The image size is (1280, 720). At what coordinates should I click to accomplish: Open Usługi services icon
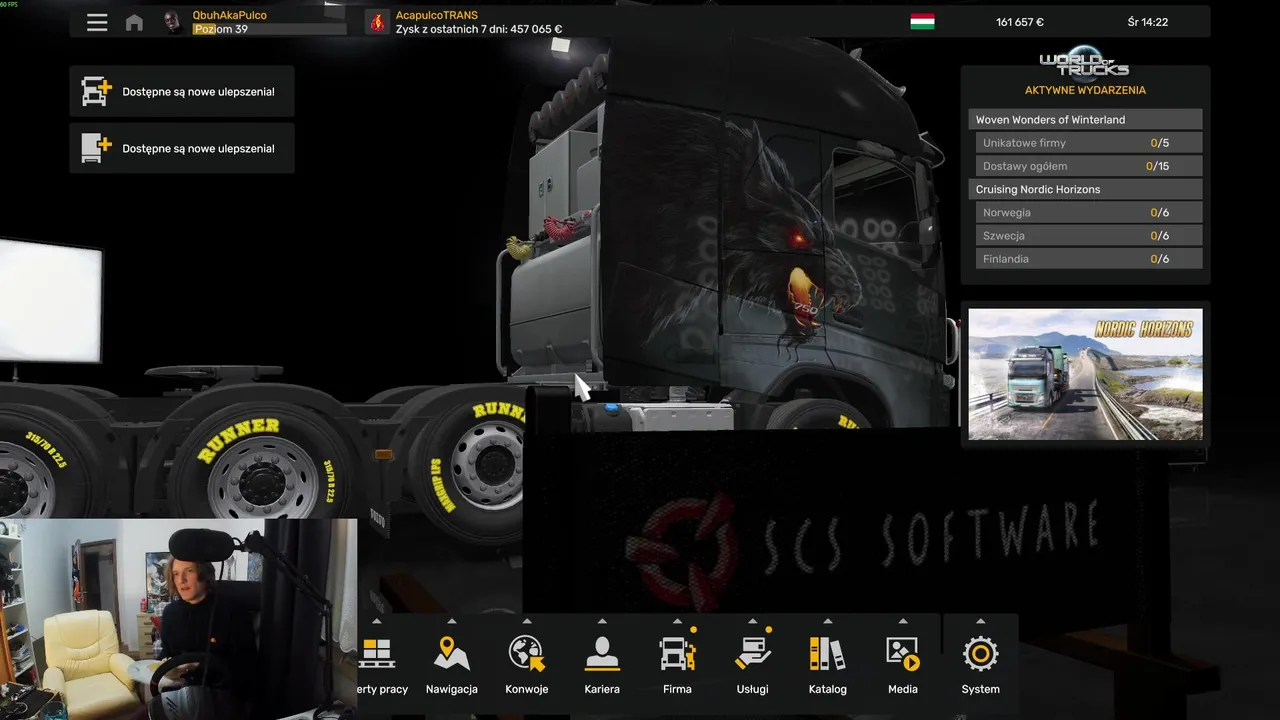(752, 654)
